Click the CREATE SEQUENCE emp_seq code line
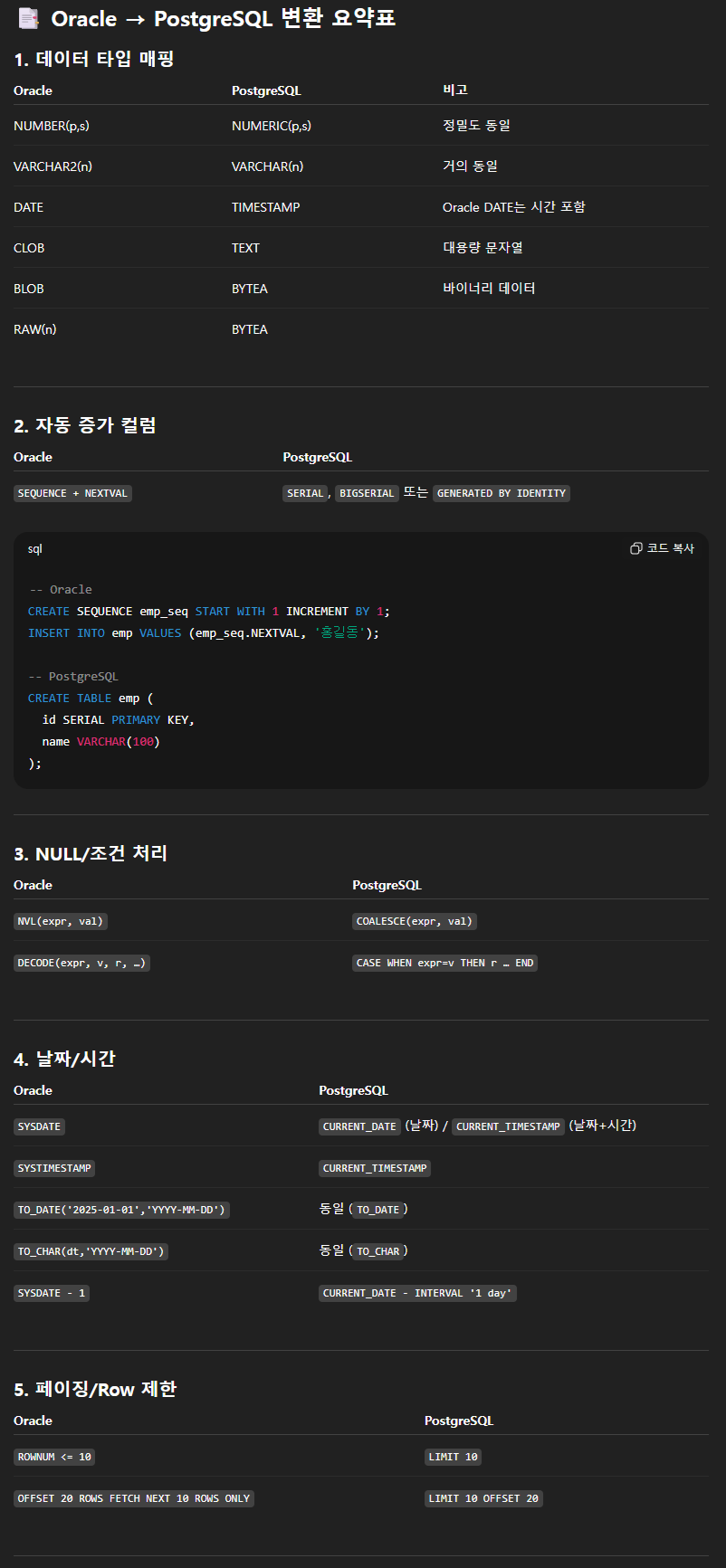Screen dimensions: 726x1568 pos(209,611)
